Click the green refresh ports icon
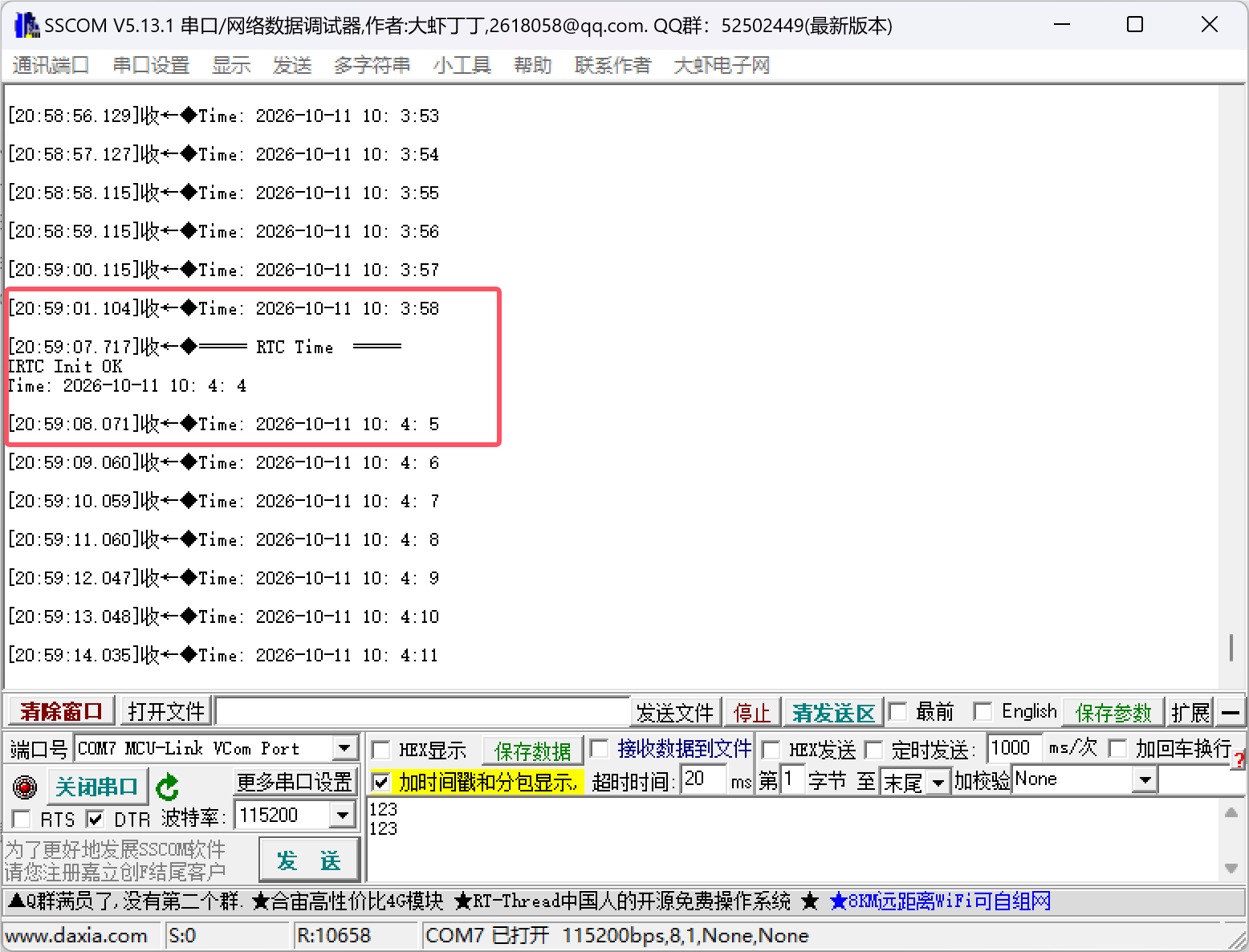 [168, 787]
